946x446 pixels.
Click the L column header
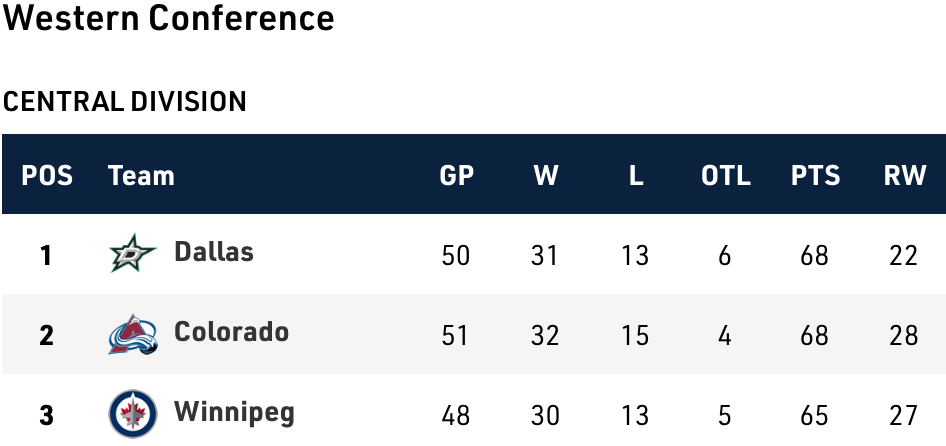pyautogui.click(x=635, y=176)
